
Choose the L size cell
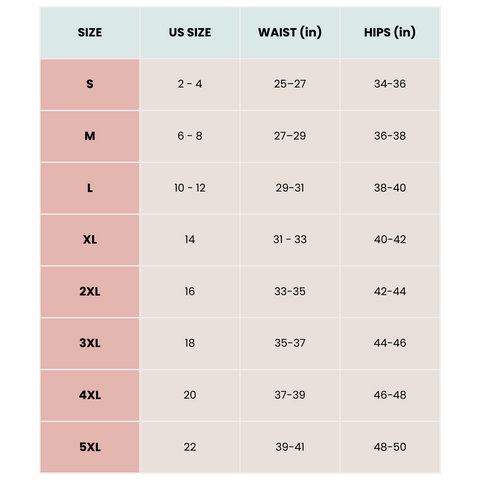pos(90,188)
